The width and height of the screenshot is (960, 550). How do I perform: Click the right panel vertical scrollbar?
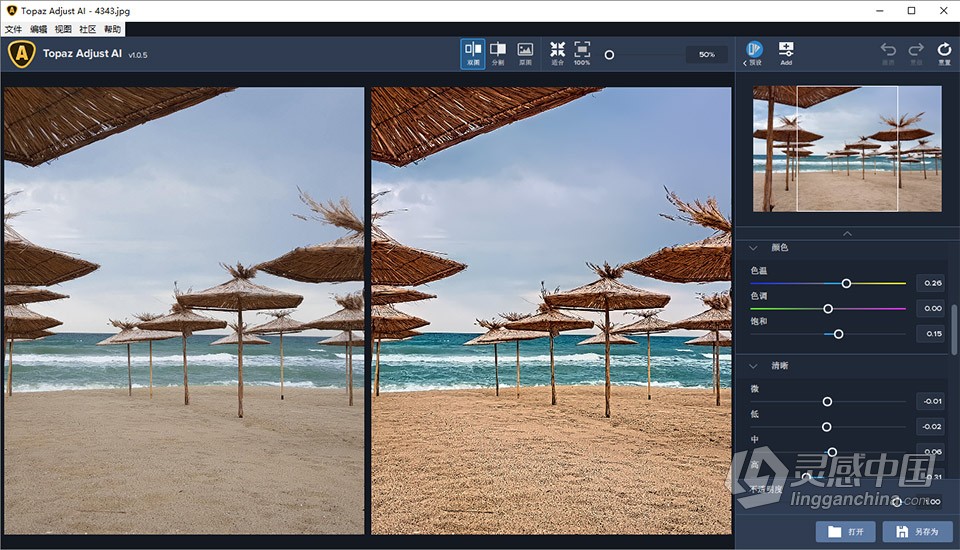tap(954, 329)
